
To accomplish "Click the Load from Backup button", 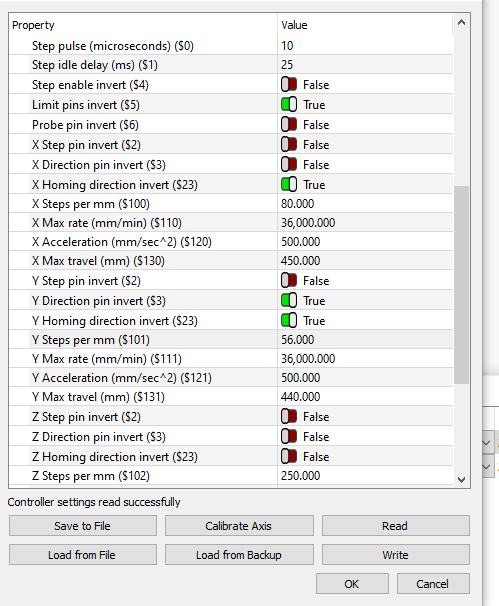I will pyautogui.click(x=239, y=555).
